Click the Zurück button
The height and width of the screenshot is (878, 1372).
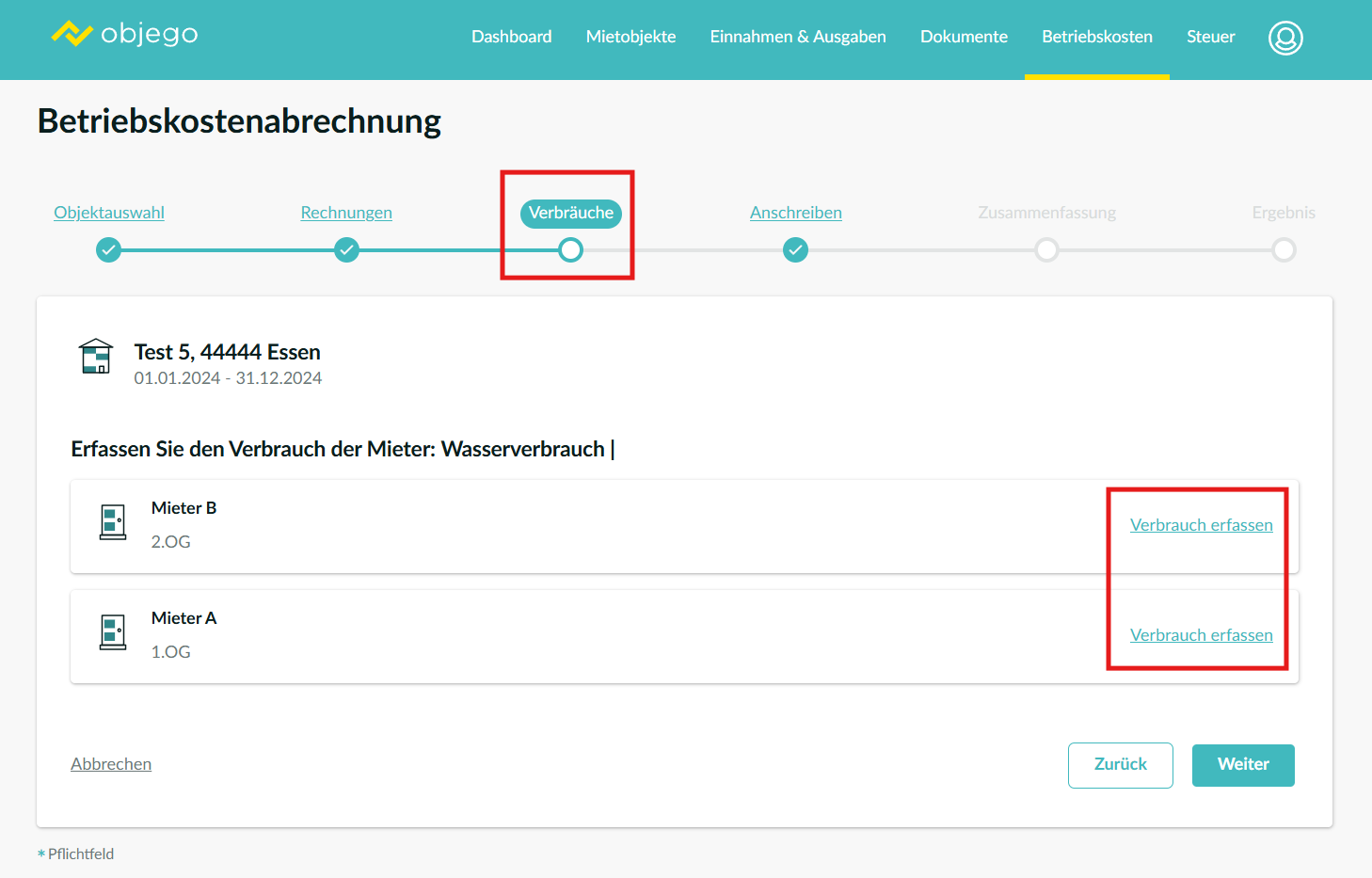[x=1120, y=765]
